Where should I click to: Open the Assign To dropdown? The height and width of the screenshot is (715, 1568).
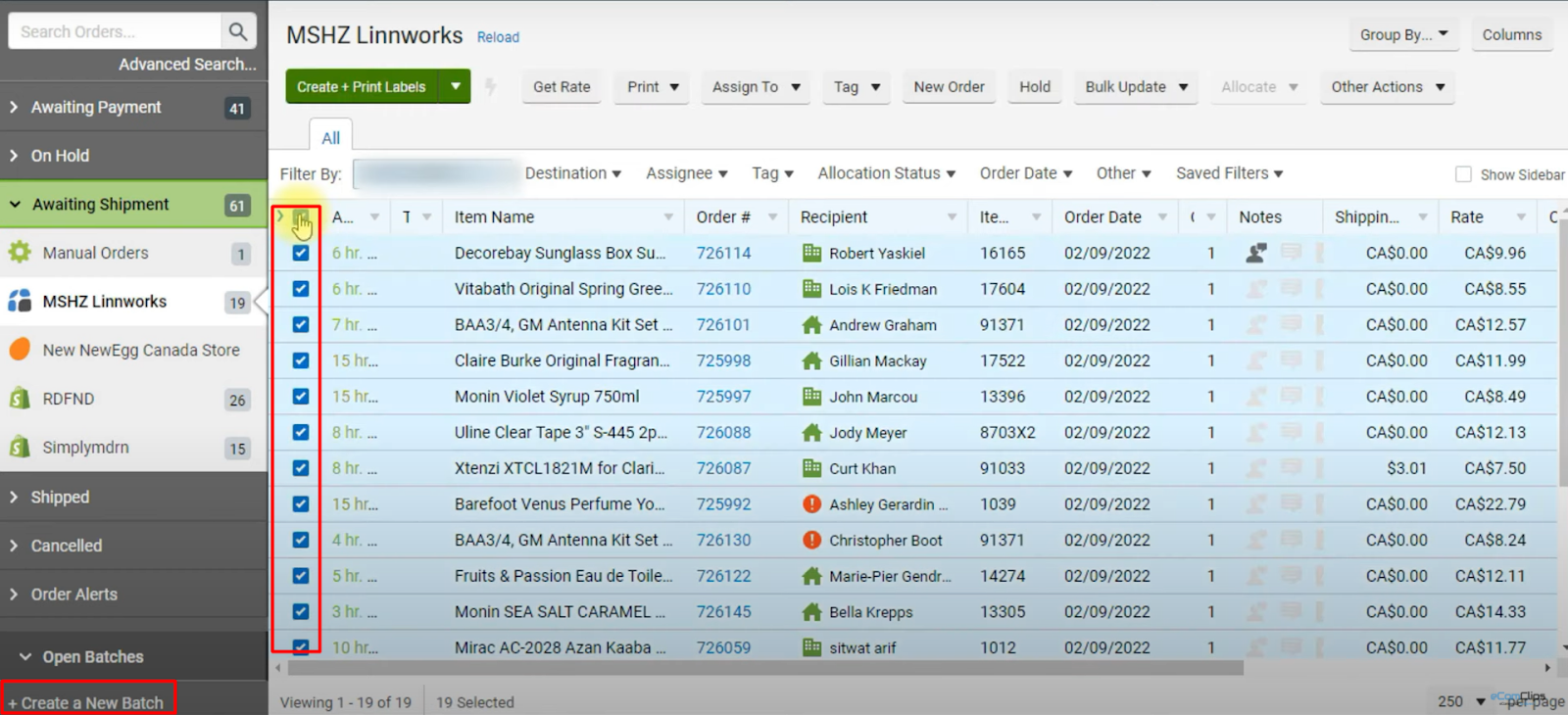tap(756, 86)
